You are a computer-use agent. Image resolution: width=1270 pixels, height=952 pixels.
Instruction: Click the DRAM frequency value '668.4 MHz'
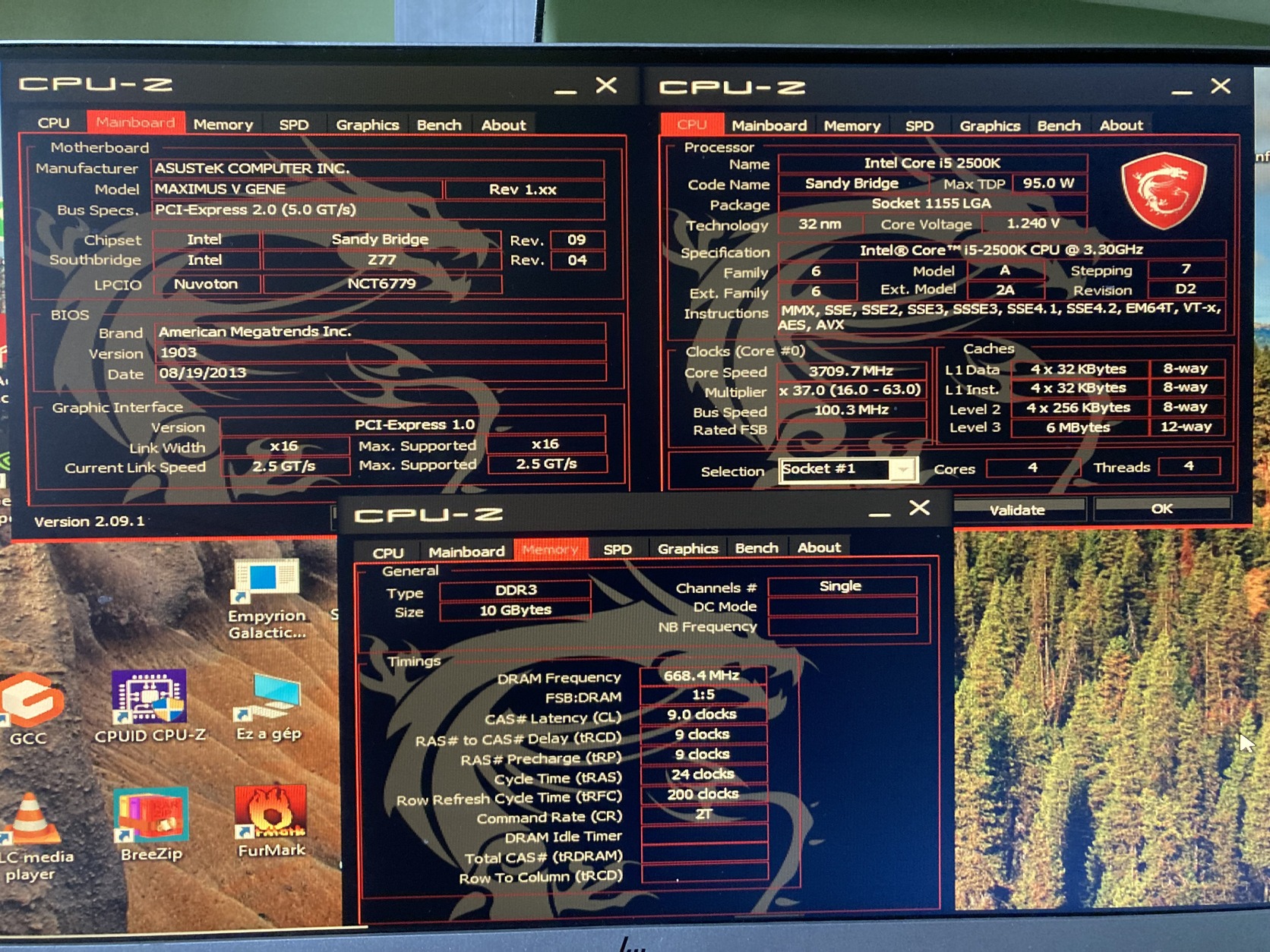[x=703, y=676]
